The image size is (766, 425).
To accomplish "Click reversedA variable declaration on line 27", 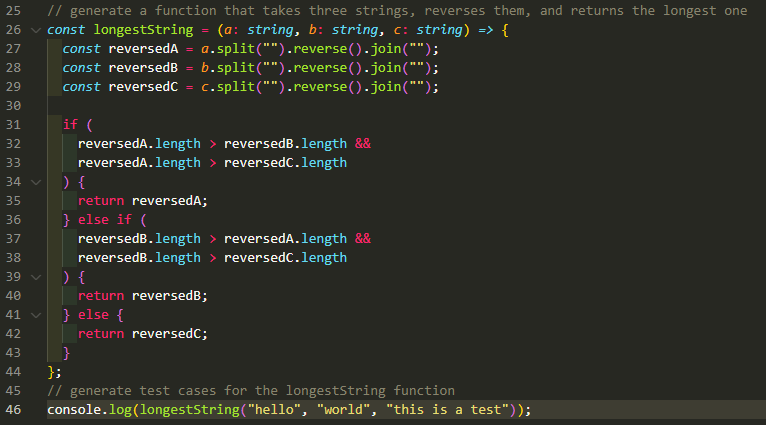I will (143, 49).
